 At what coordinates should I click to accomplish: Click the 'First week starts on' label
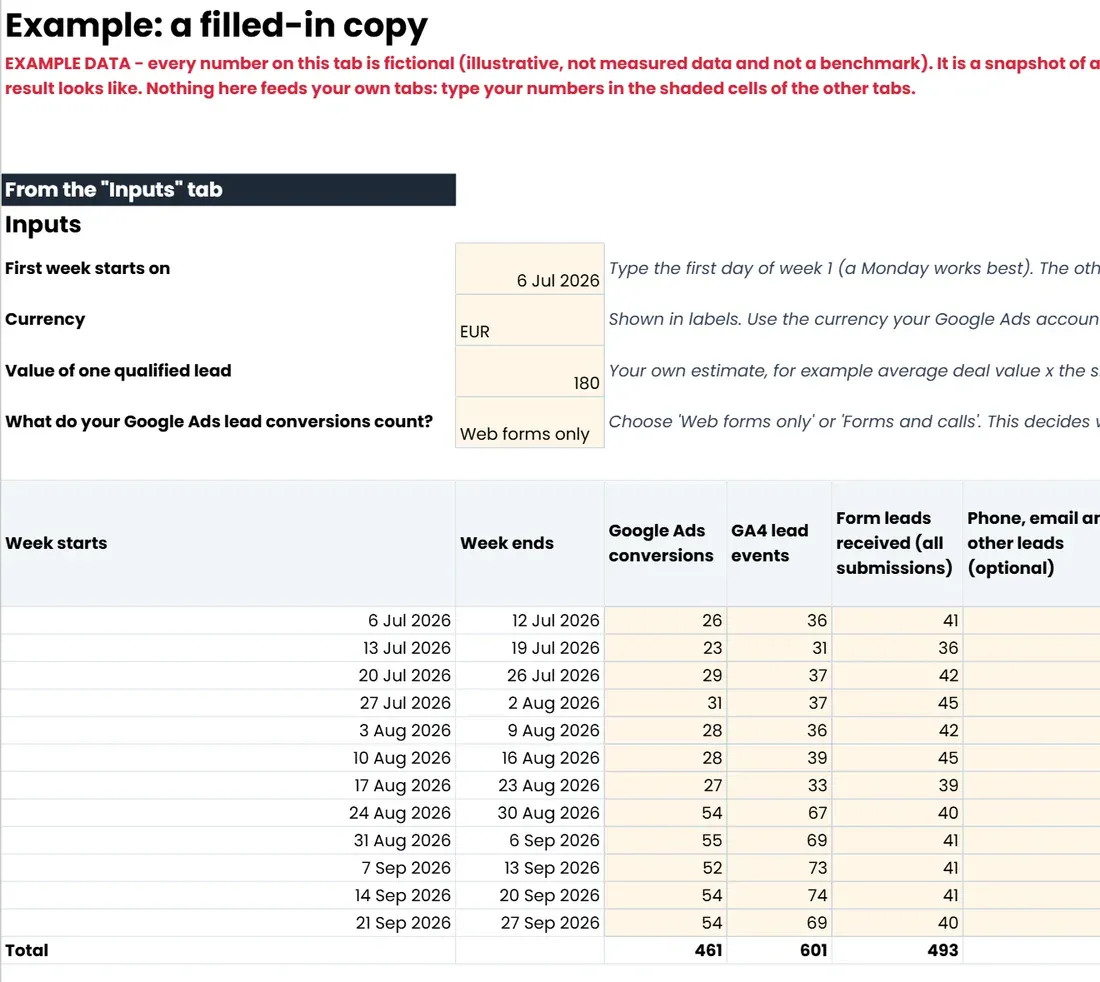pyautogui.click(x=87, y=268)
